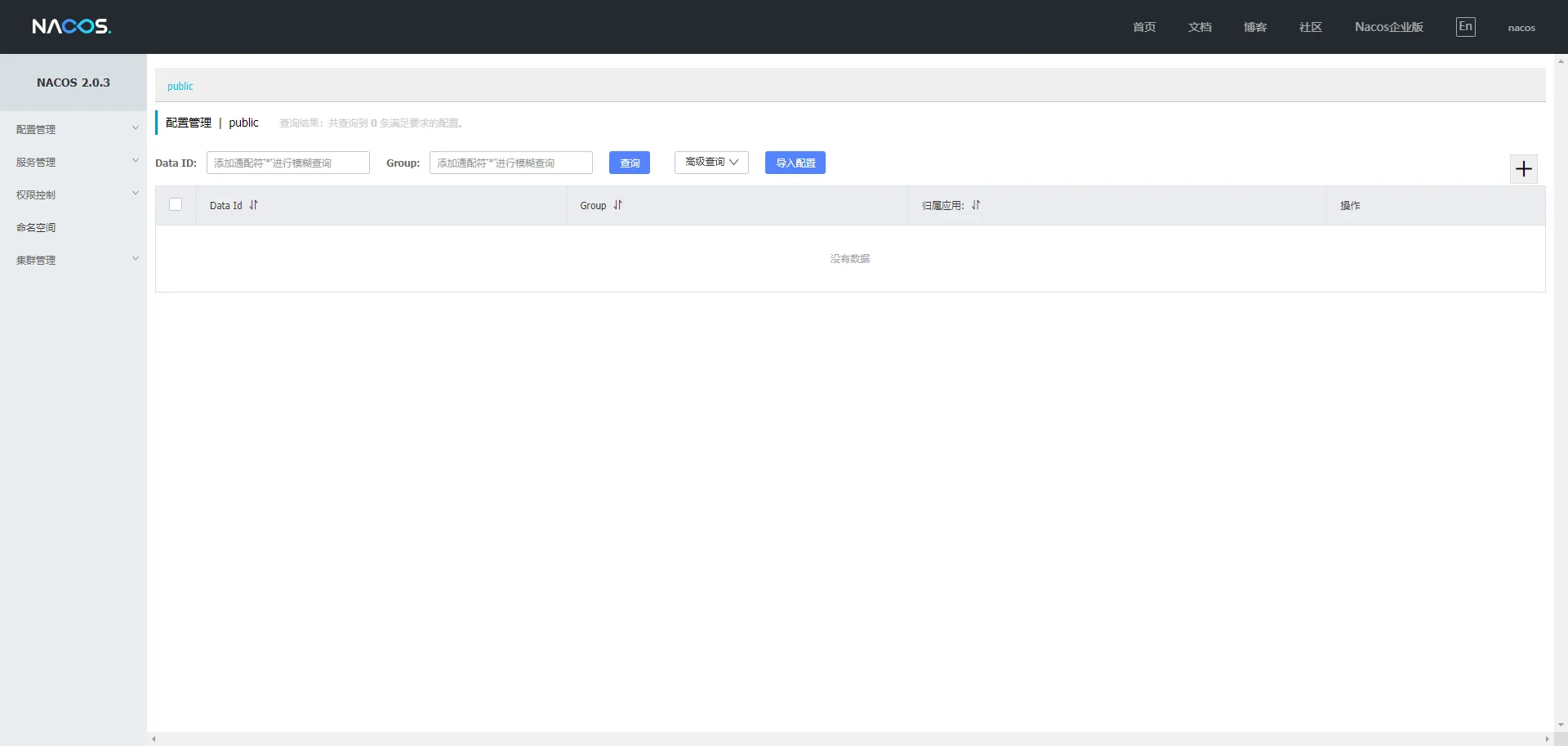Click sort icon beside 归属应用 column
1568x746 pixels.
[x=975, y=205]
